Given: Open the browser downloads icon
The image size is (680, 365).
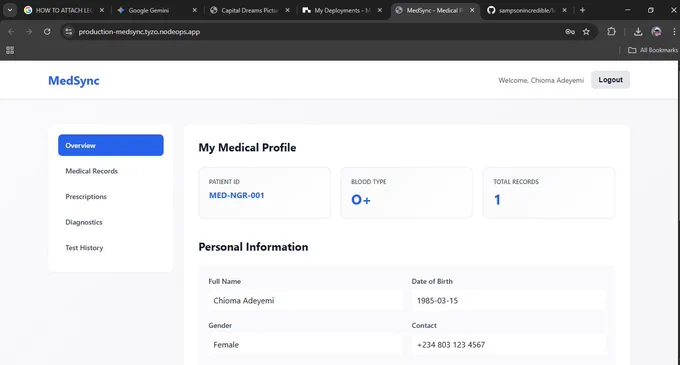Looking at the screenshot, I should coord(638,32).
